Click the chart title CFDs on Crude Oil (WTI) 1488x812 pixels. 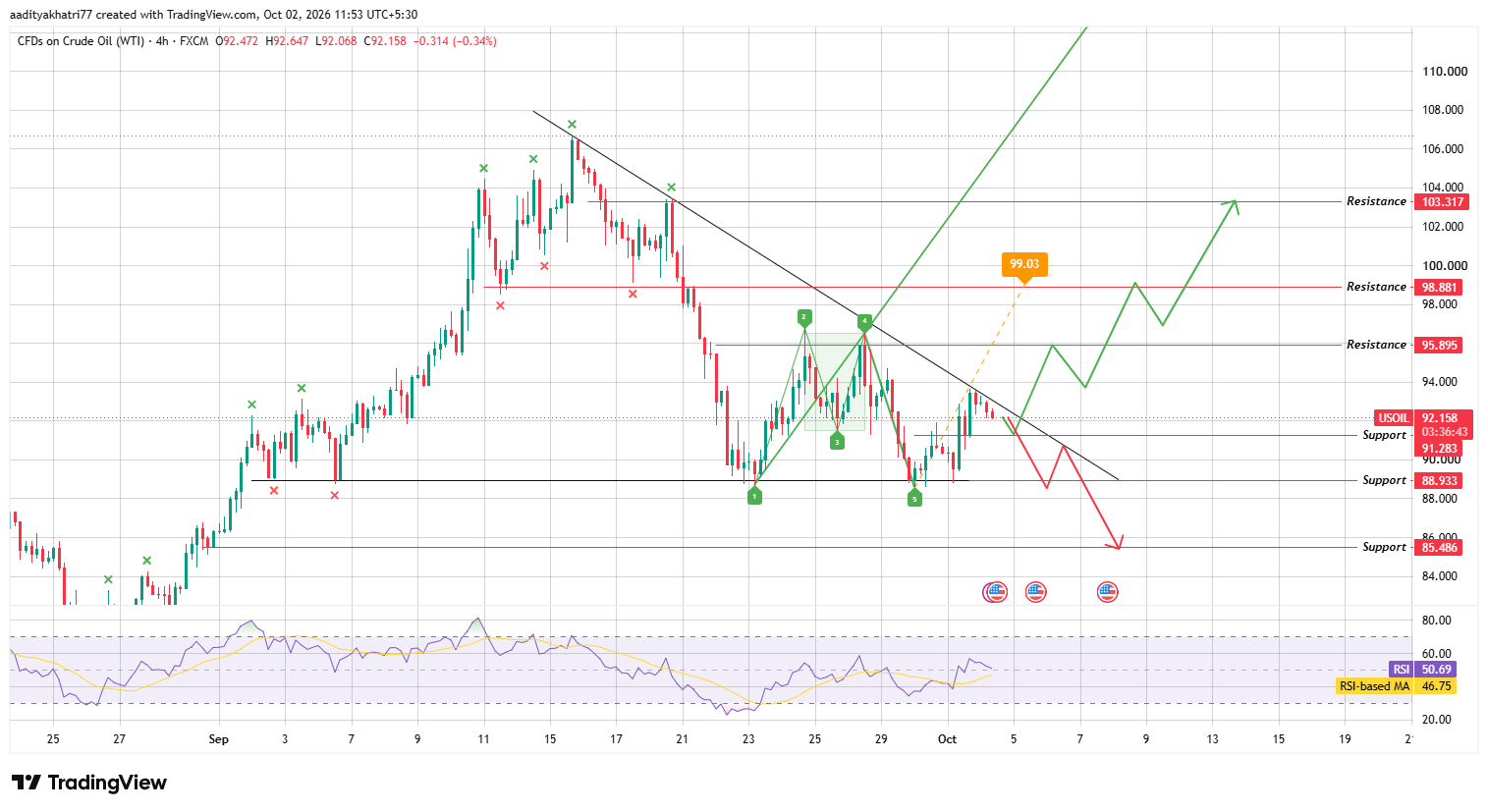82,41
